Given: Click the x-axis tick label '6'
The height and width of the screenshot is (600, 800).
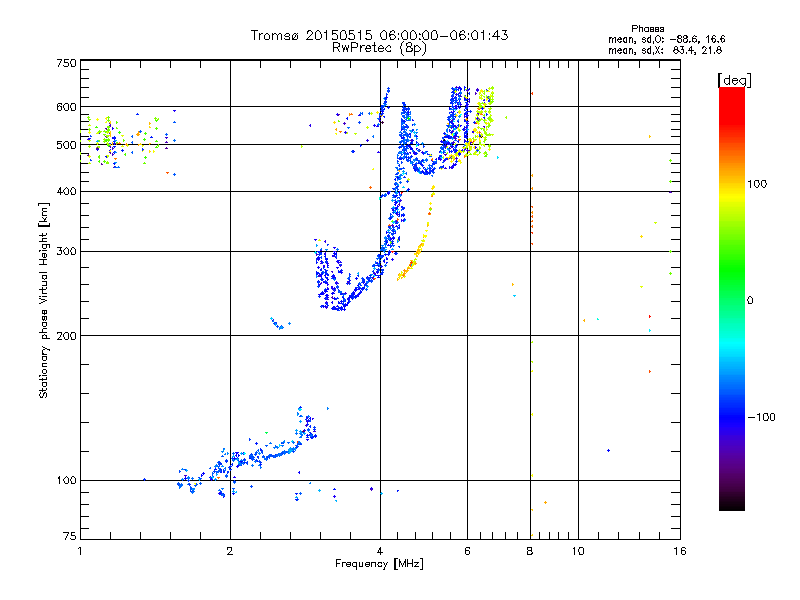Looking at the screenshot, I should tap(467, 551).
